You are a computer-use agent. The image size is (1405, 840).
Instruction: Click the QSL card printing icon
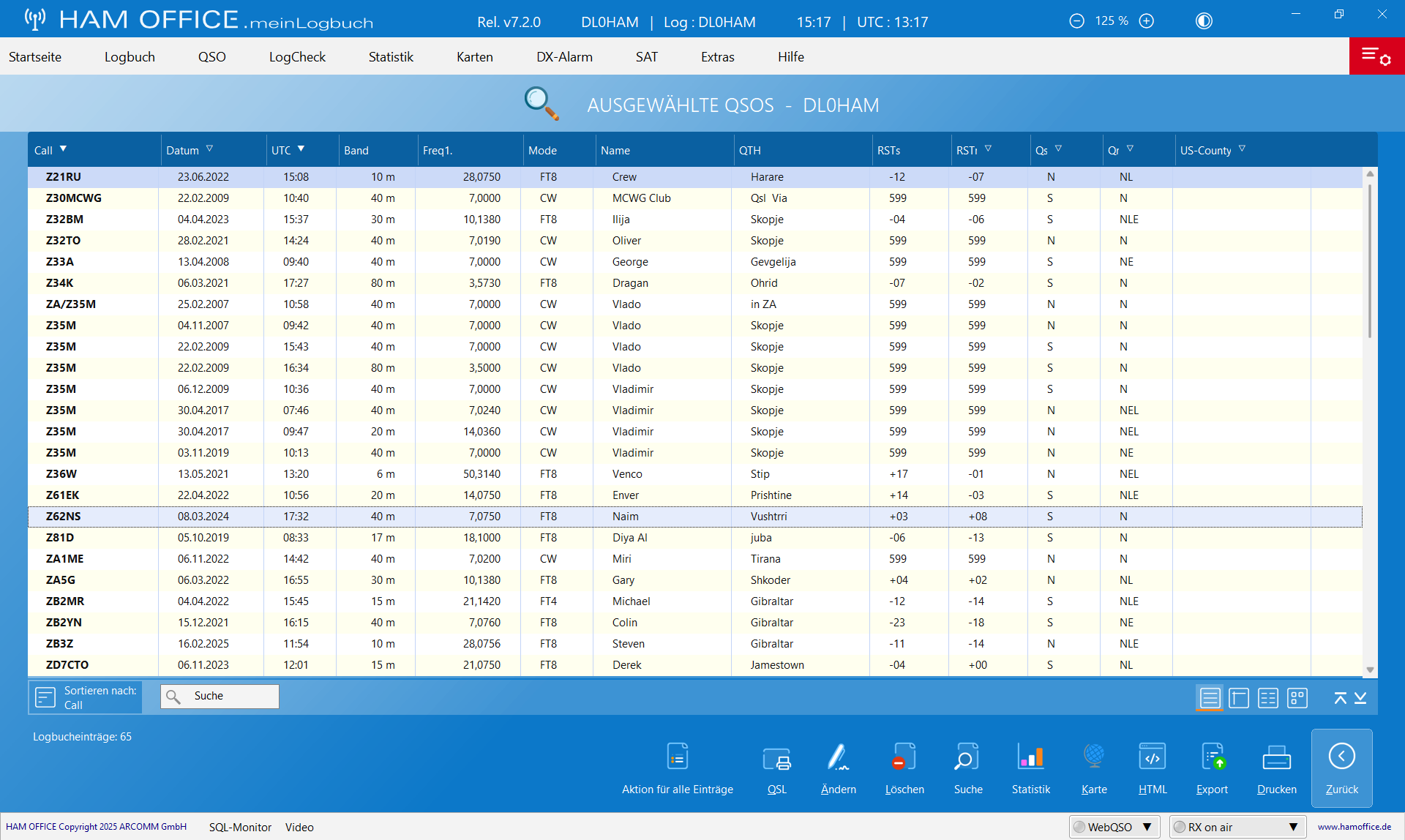[x=776, y=757]
